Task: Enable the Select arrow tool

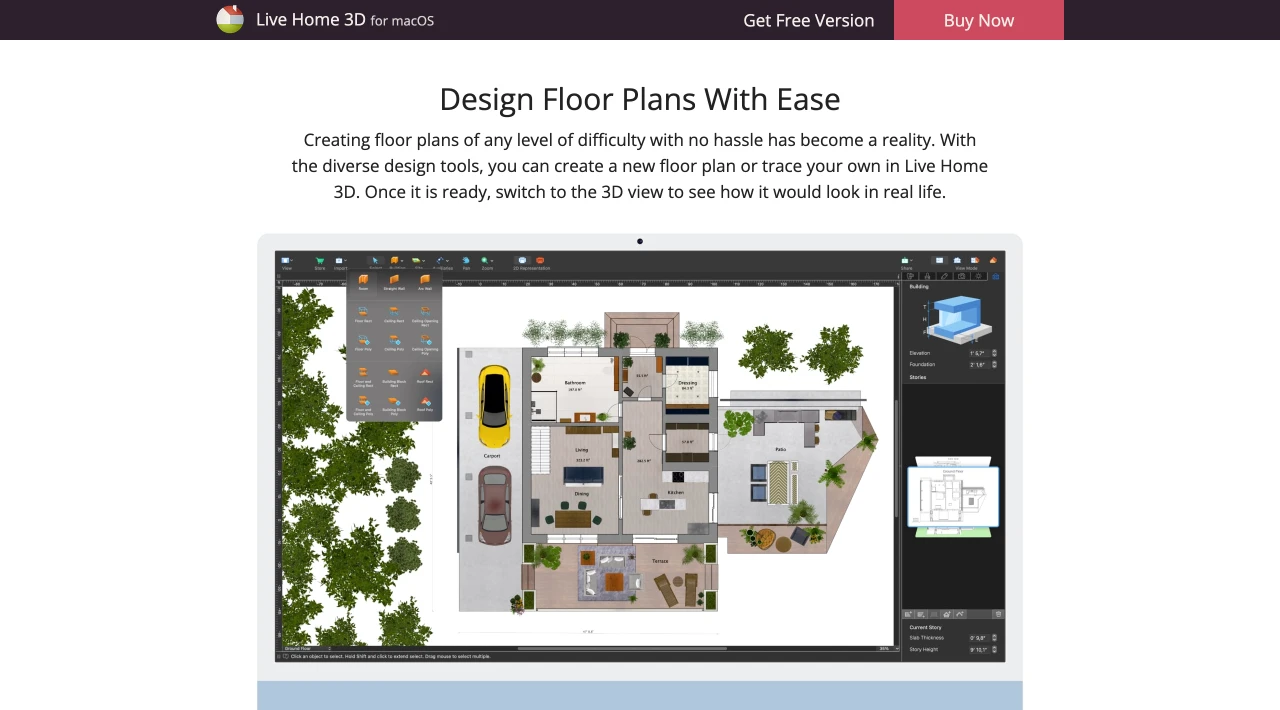Action: tap(374, 260)
